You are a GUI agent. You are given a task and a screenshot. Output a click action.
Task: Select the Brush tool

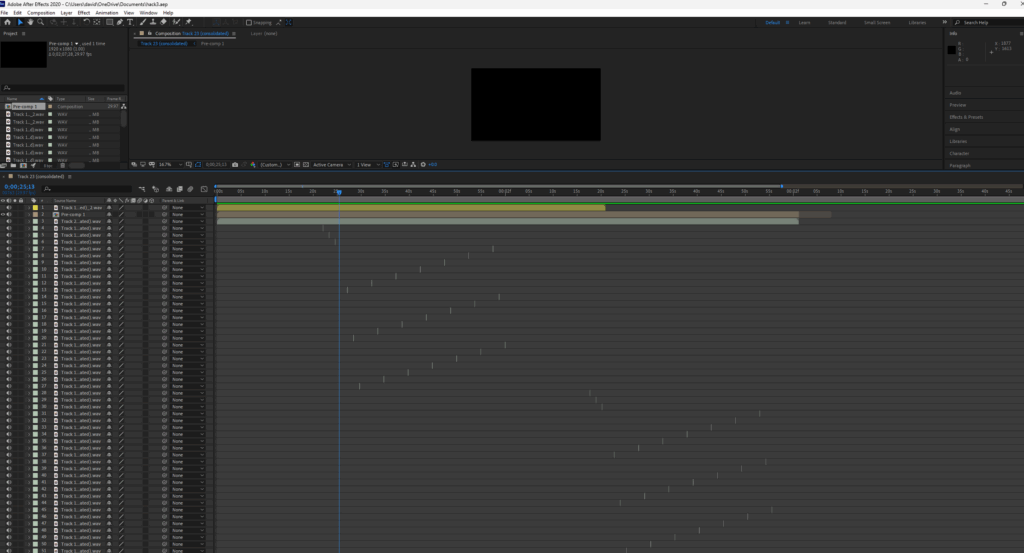(142, 22)
